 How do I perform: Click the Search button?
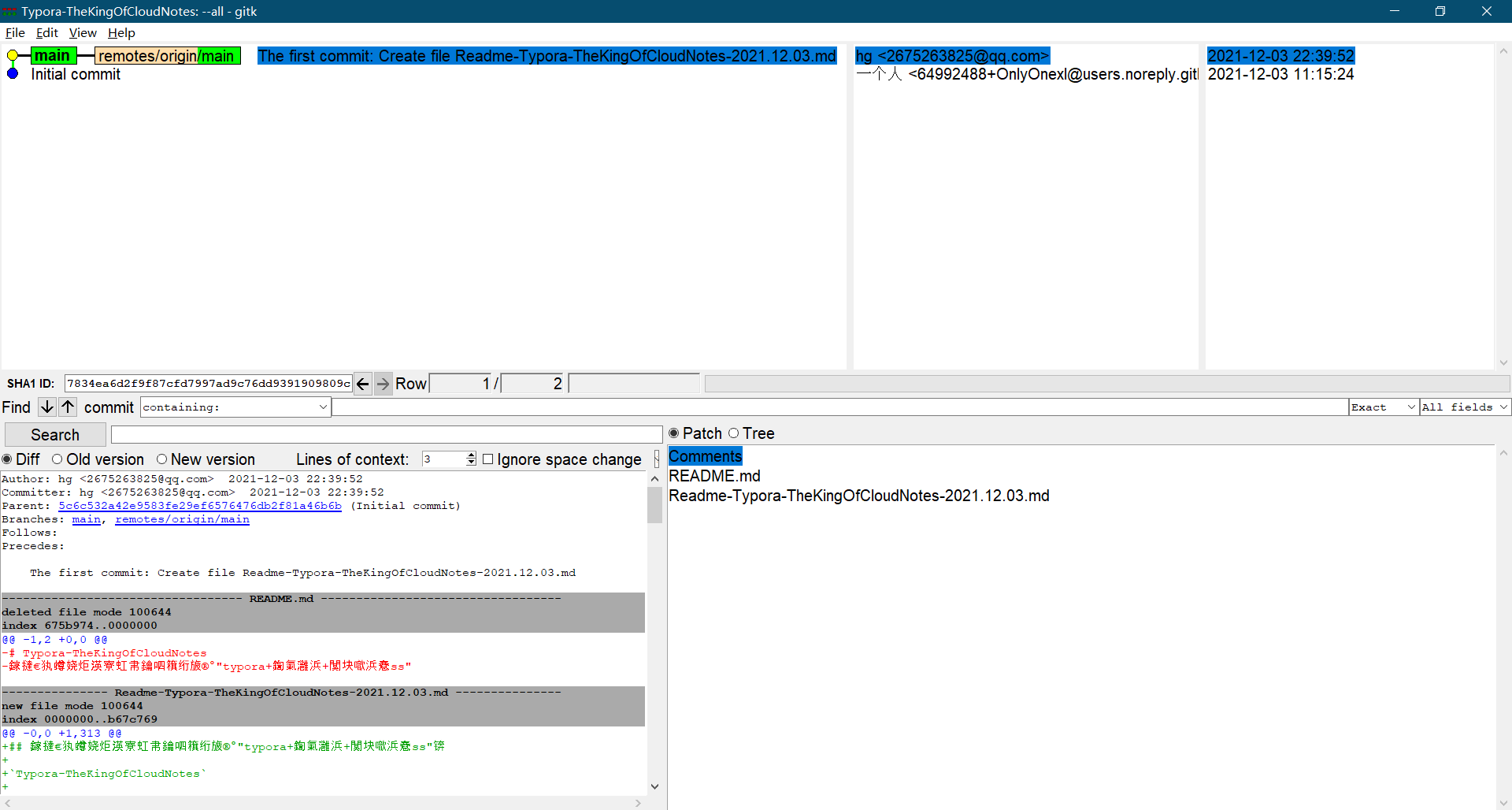(x=55, y=435)
